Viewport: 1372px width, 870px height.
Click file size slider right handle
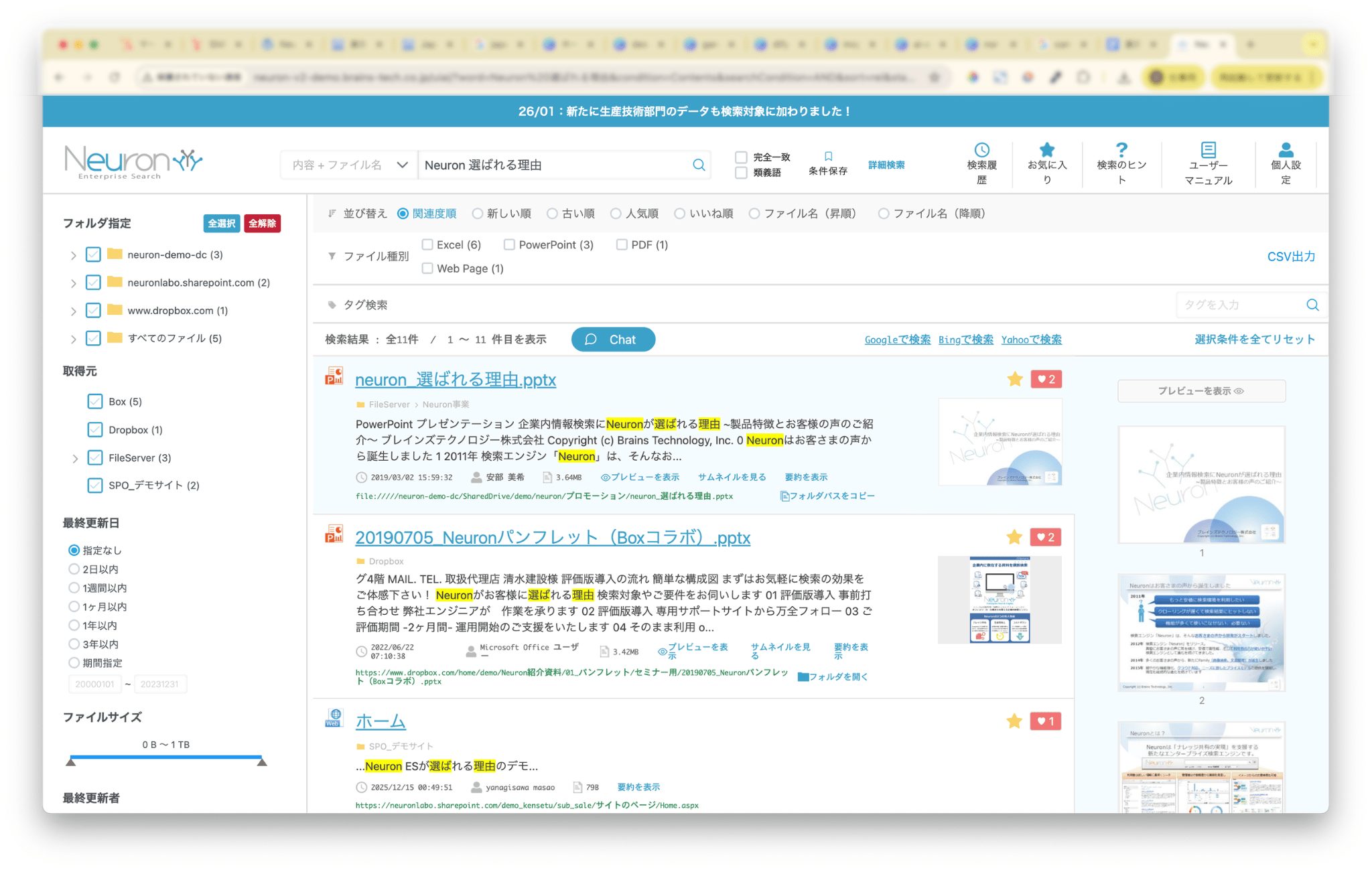[262, 762]
